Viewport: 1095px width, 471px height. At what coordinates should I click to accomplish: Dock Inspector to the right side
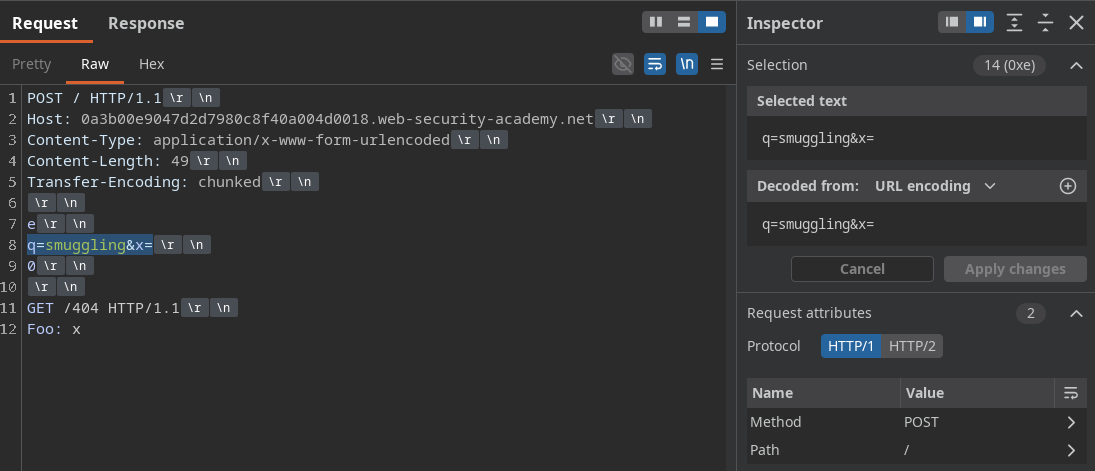pyautogui.click(x=980, y=22)
